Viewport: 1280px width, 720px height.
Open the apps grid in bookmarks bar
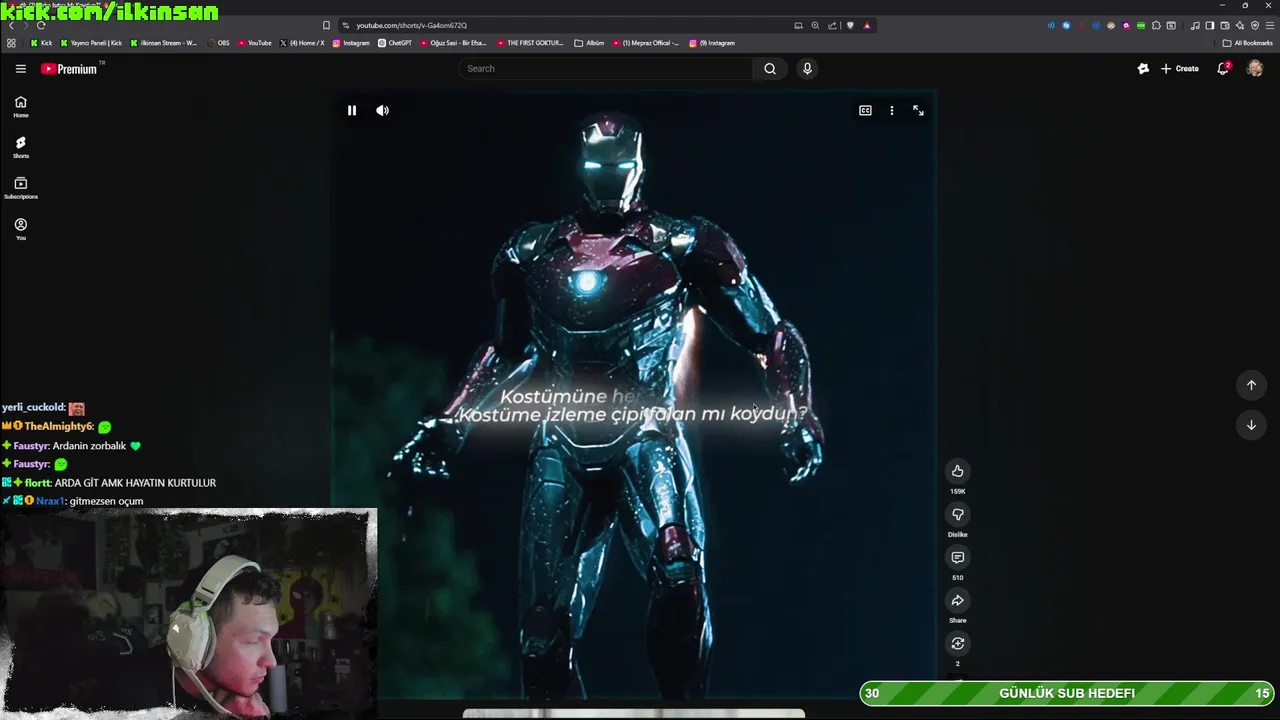click(x=11, y=43)
